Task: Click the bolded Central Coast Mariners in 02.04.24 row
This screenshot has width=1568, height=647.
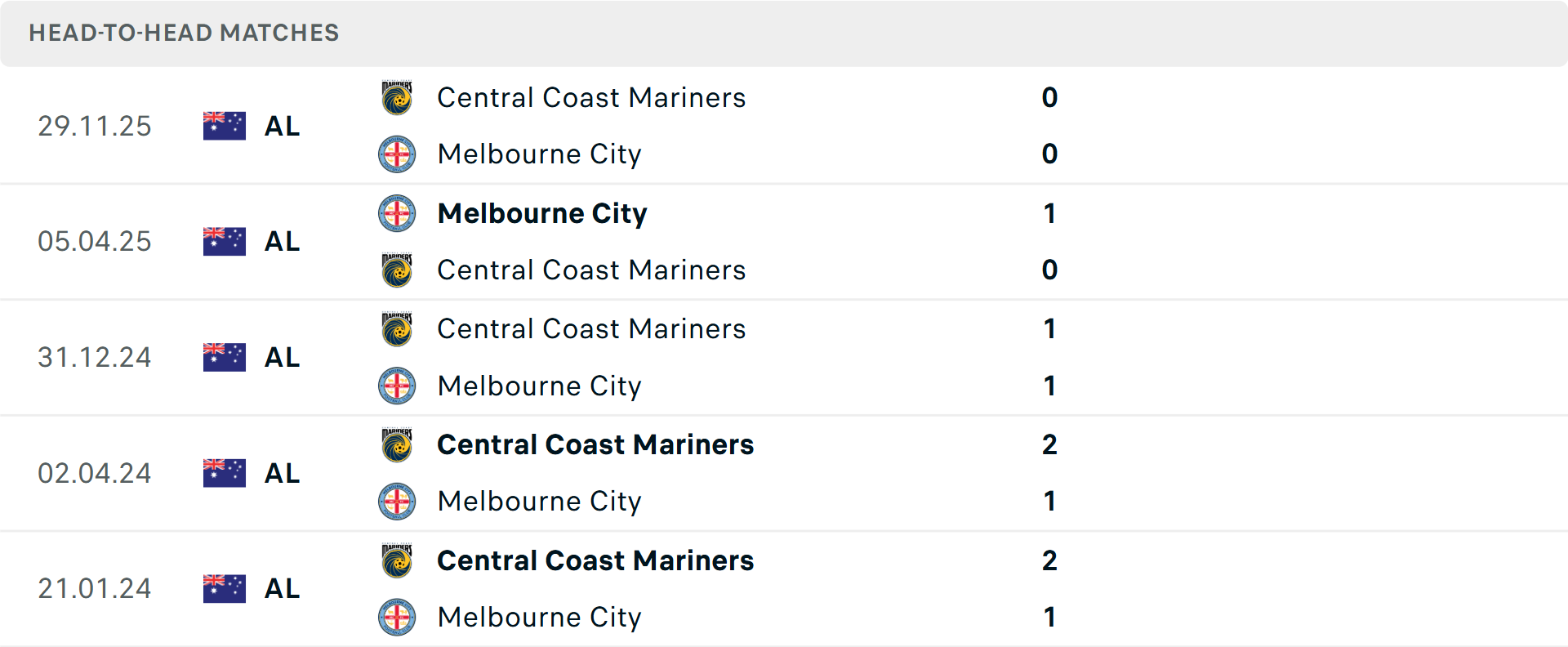Action: click(x=595, y=445)
